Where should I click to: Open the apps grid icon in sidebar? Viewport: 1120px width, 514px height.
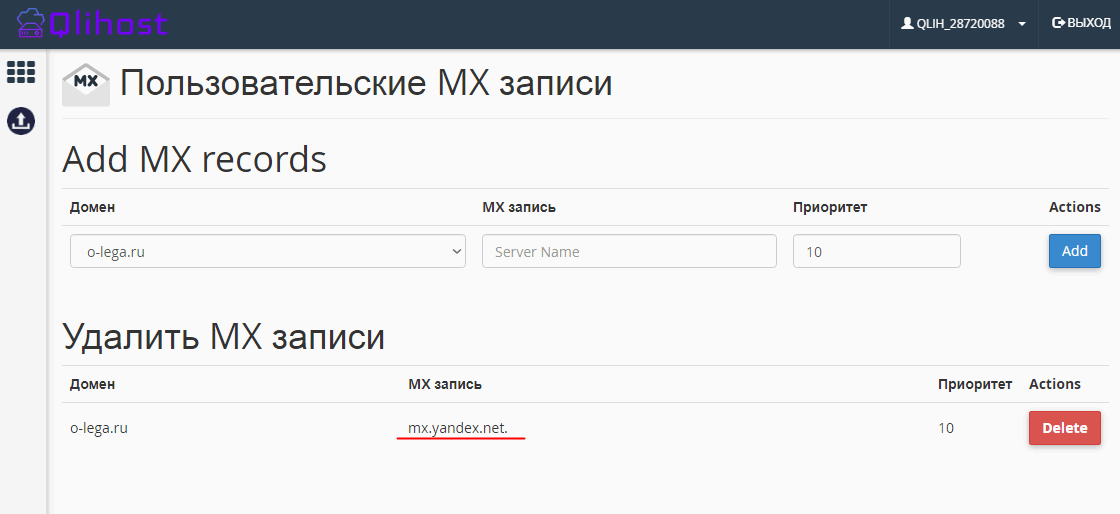click(x=21, y=71)
